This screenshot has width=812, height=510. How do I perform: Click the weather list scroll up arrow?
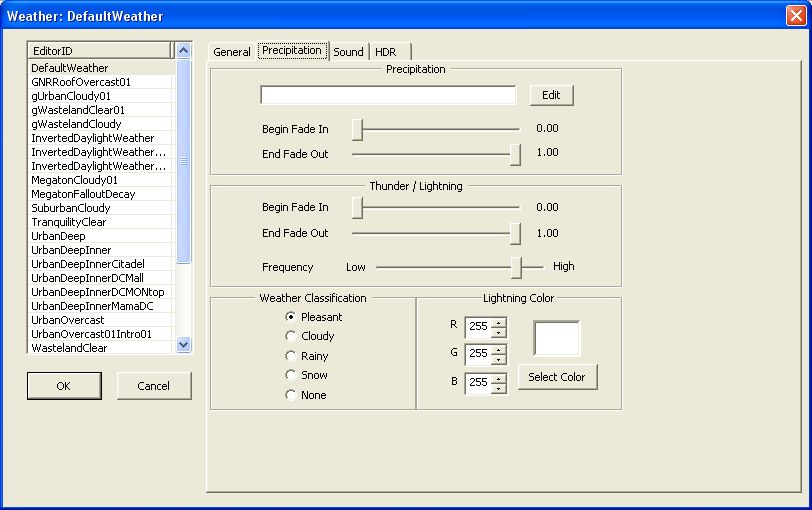[x=183, y=51]
